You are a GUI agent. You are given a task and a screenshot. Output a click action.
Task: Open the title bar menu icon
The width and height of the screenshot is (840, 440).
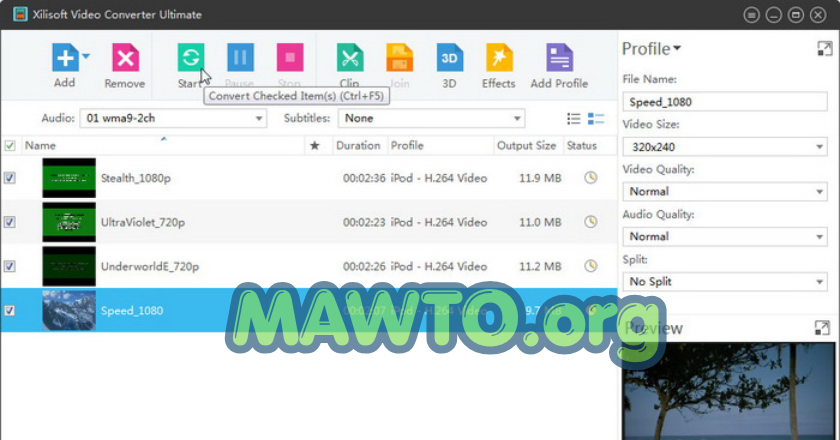[751, 15]
